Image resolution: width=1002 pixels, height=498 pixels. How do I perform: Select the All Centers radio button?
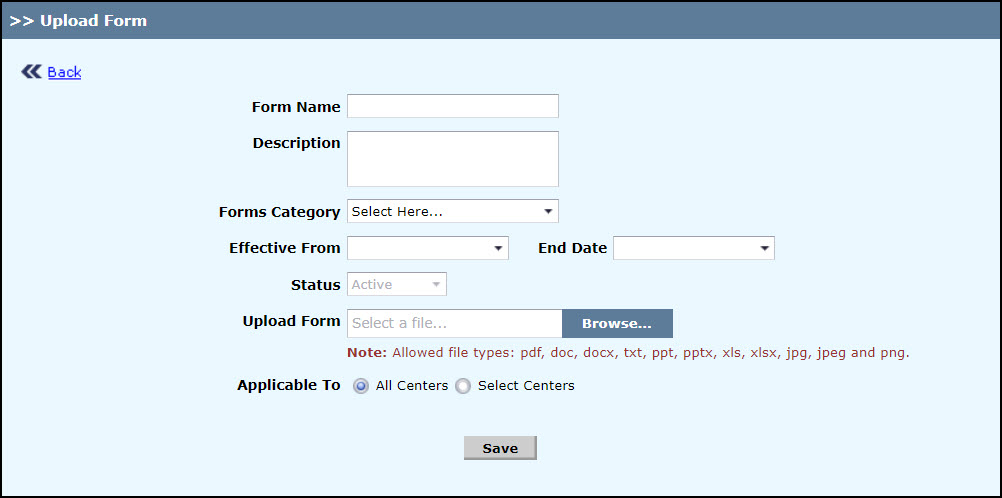[x=361, y=386]
